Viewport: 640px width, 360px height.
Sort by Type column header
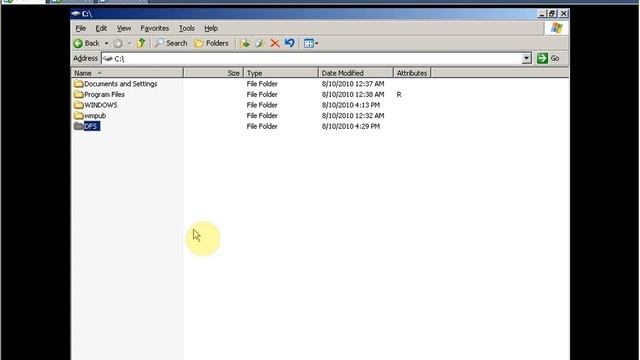281,73
